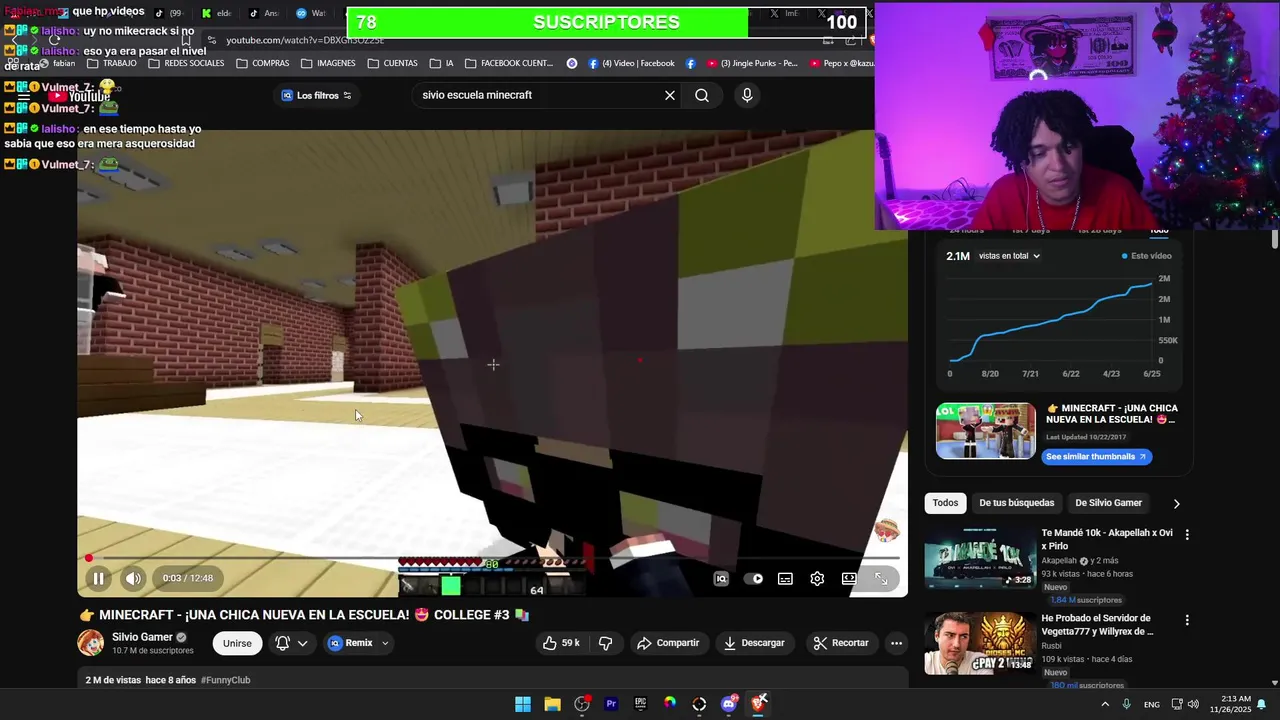The width and height of the screenshot is (1280, 720).
Task: Open options for He Probado el Servidor video
Action: [1187, 620]
